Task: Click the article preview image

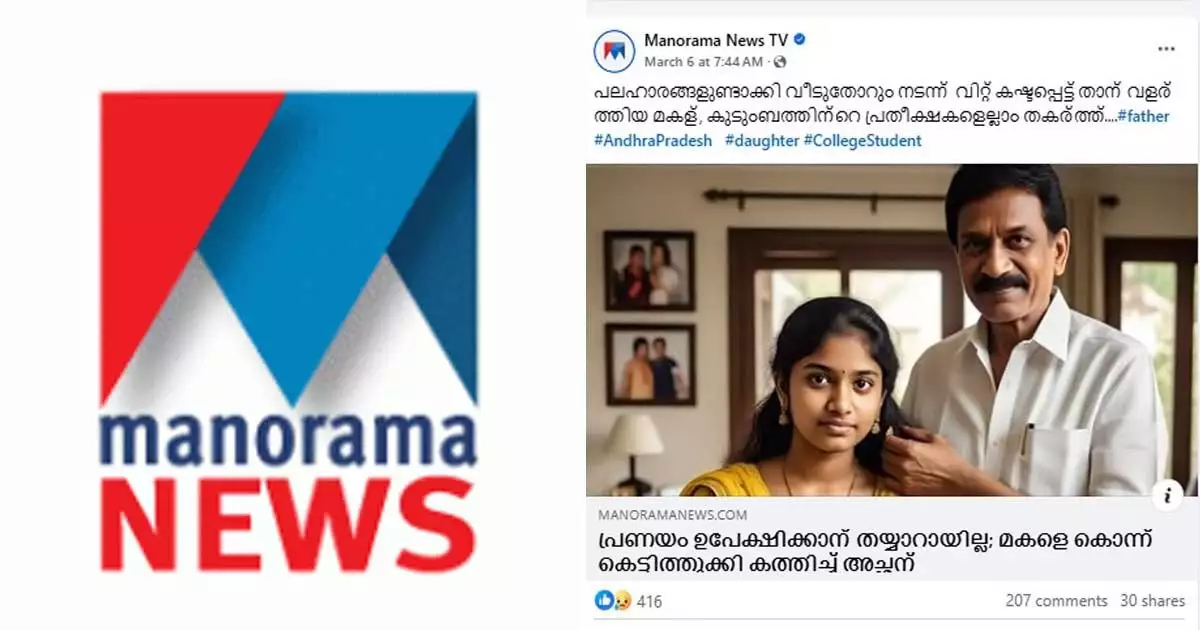Action: pos(891,330)
